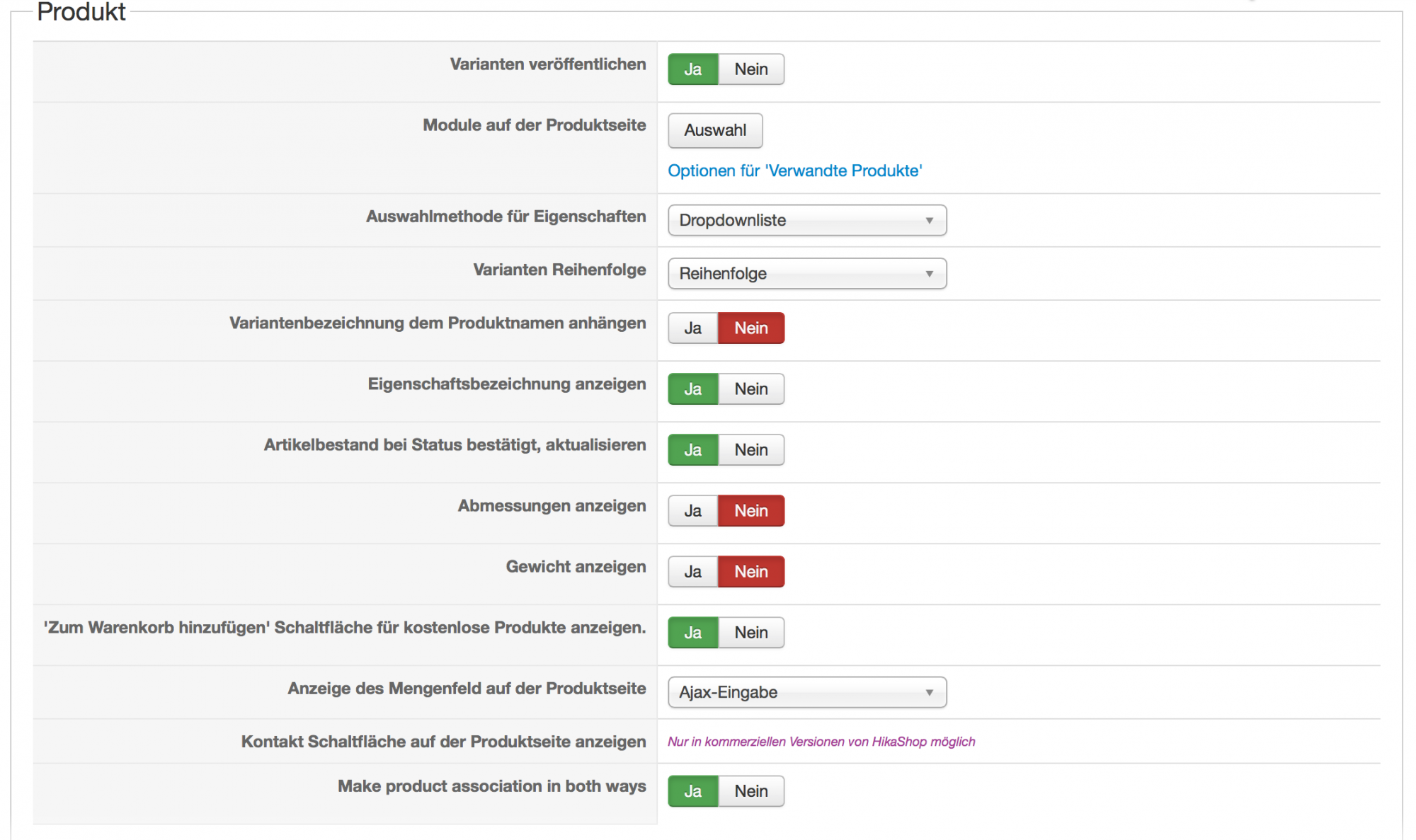1416x840 pixels.
Task: Click the HikaShop commercial versions notice text
Action: (x=821, y=742)
